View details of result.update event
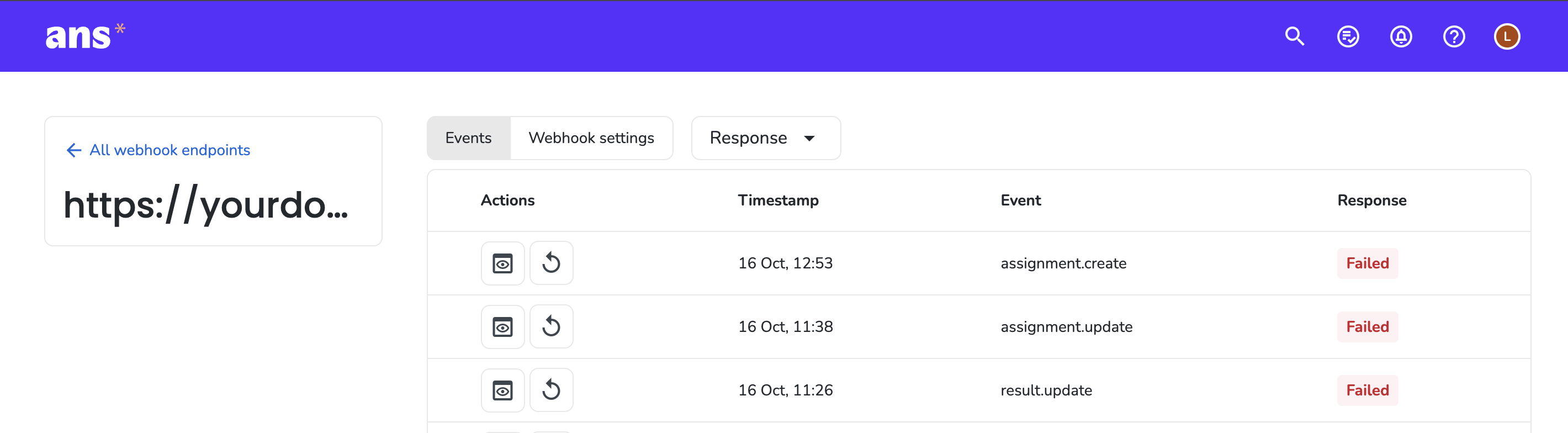 [503, 390]
